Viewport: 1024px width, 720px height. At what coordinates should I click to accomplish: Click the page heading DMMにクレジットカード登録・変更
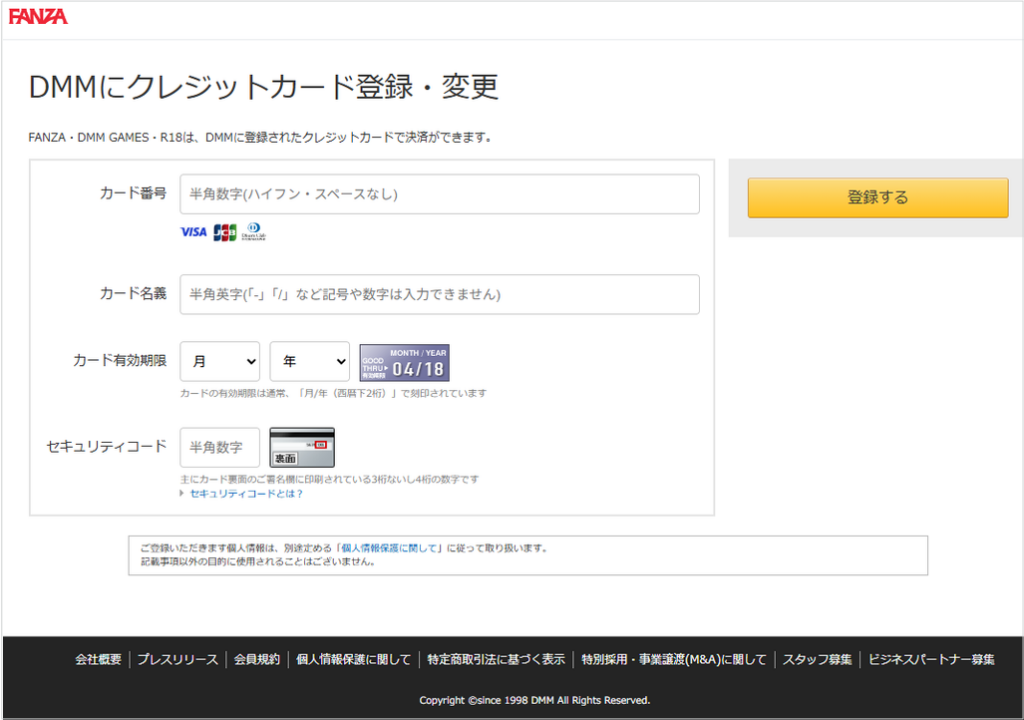[x=264, y=87]
